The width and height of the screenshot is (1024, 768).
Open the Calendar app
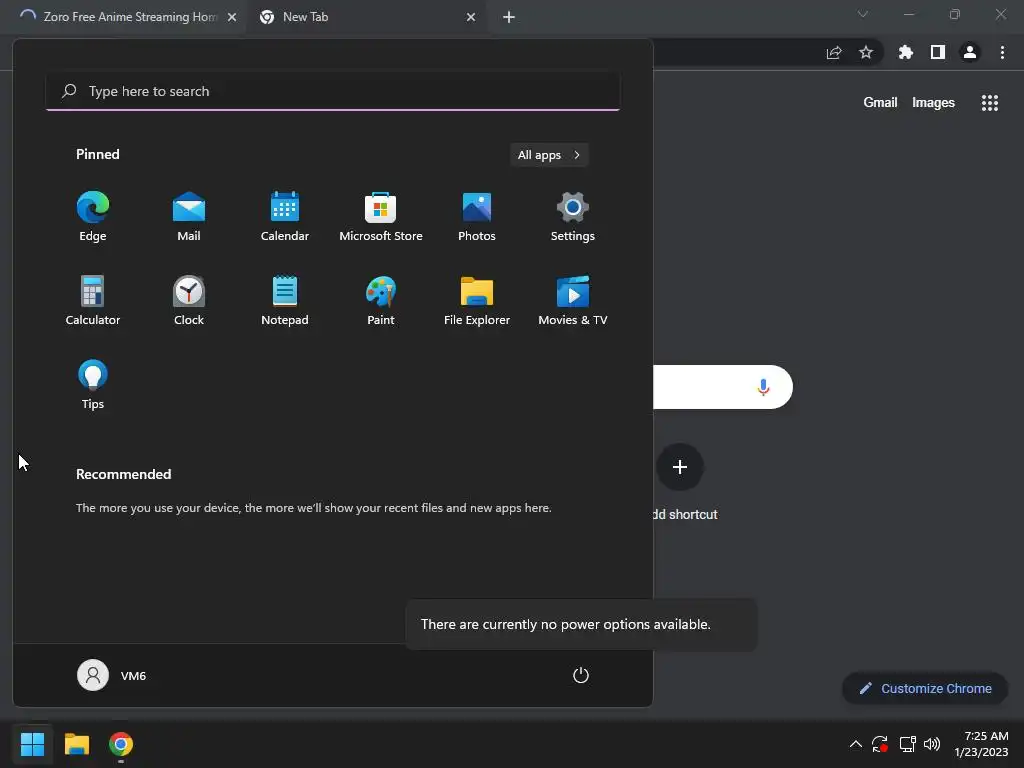(x=285, y=217)
